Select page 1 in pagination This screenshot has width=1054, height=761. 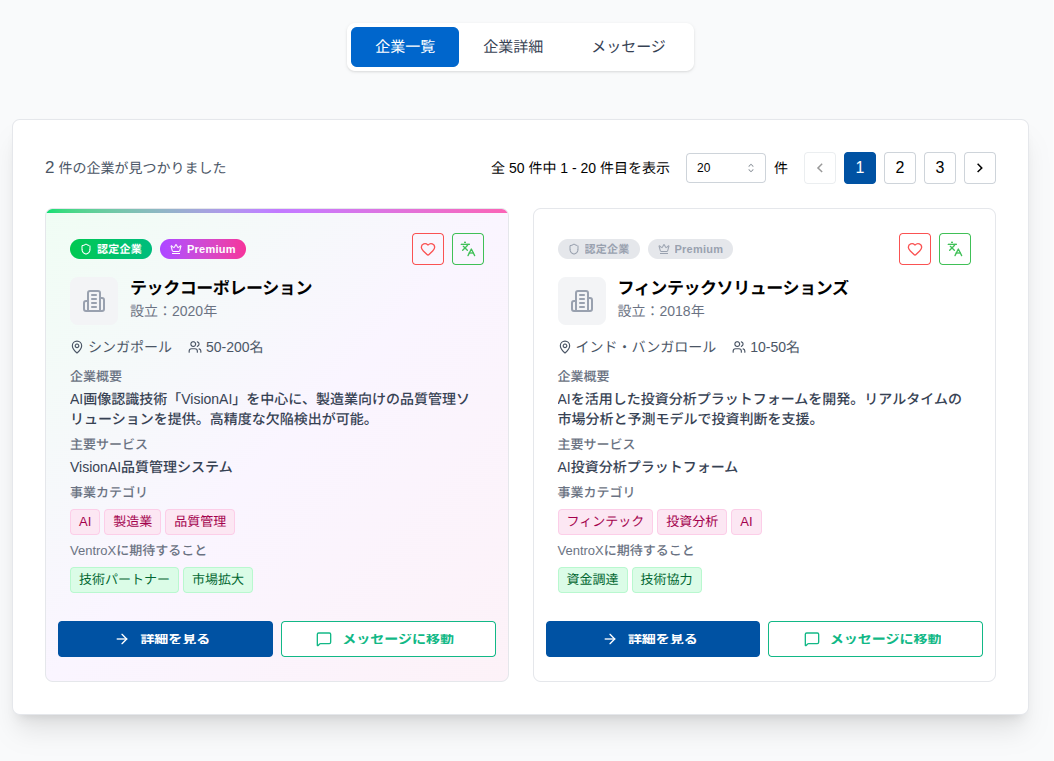pyautogui.click(x=860, y=168)
